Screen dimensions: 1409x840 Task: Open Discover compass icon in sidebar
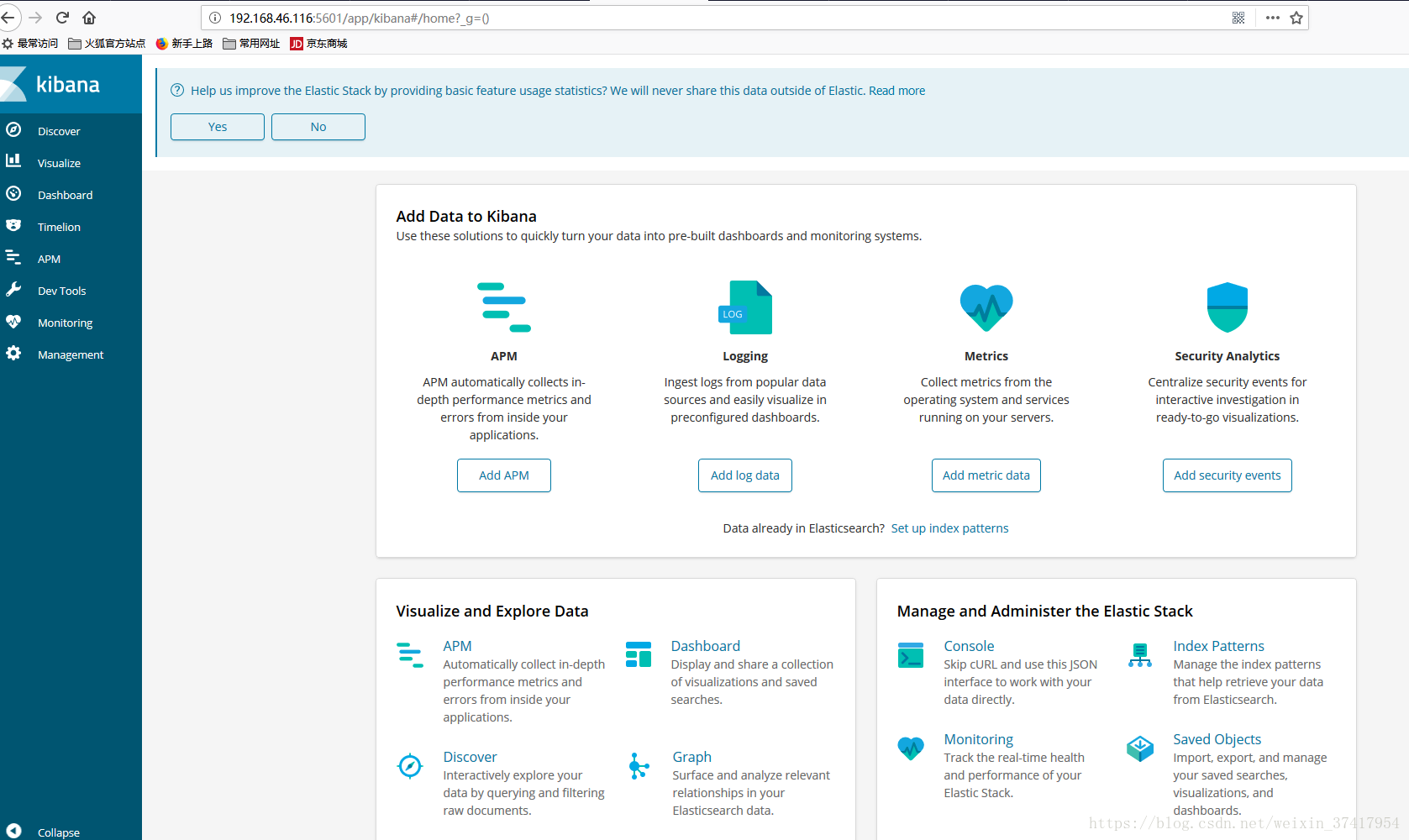[13, 129]
